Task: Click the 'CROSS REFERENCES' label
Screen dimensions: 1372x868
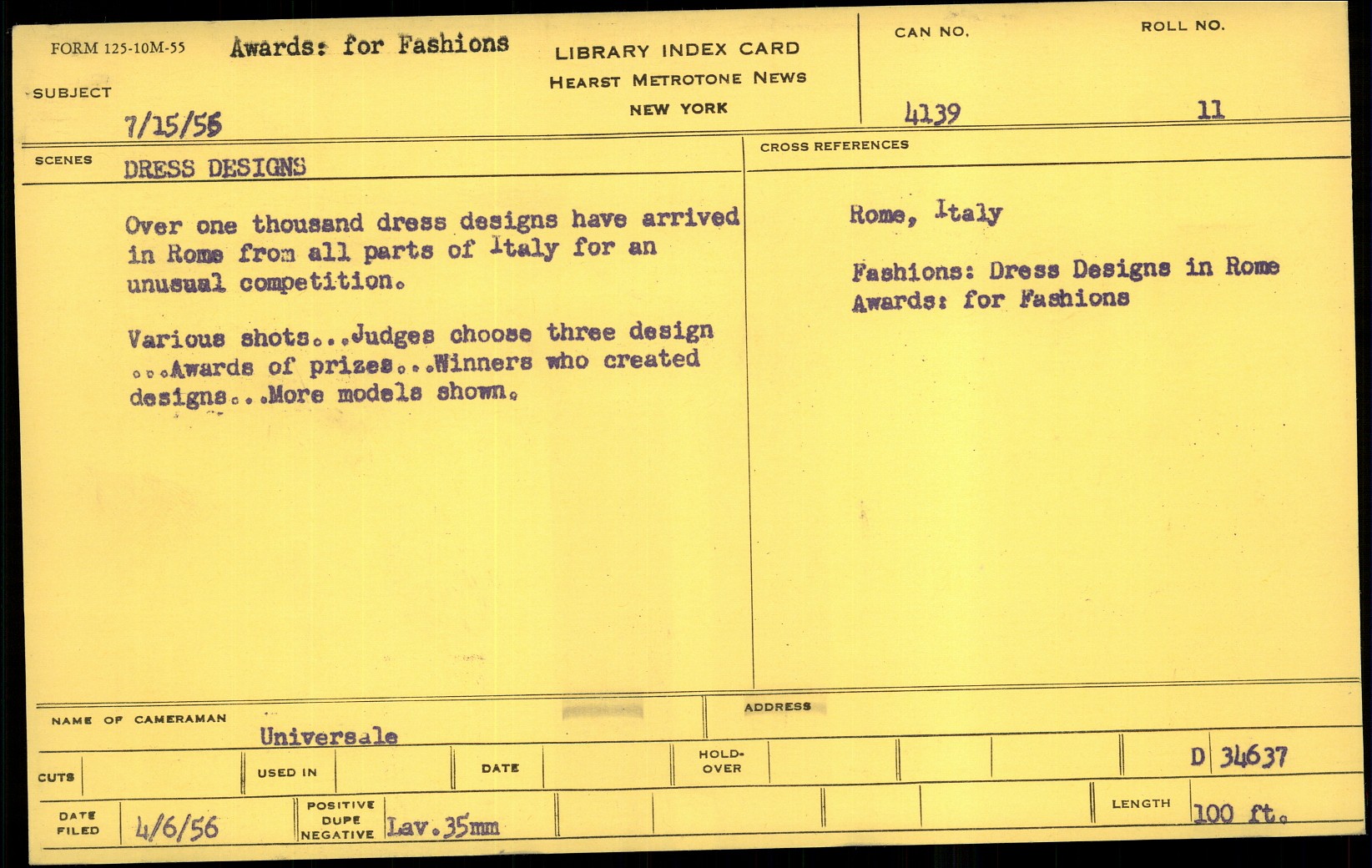Action: 834,145
